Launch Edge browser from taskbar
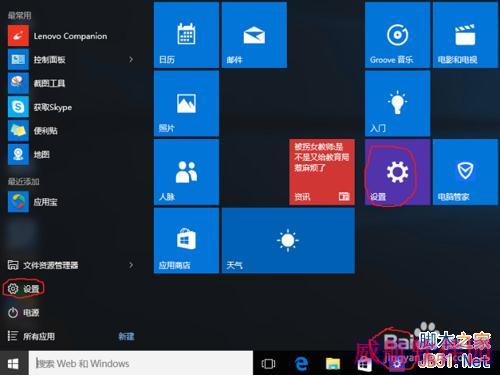The width and height of the screenshot is (500, 375). tap(301, 364)
